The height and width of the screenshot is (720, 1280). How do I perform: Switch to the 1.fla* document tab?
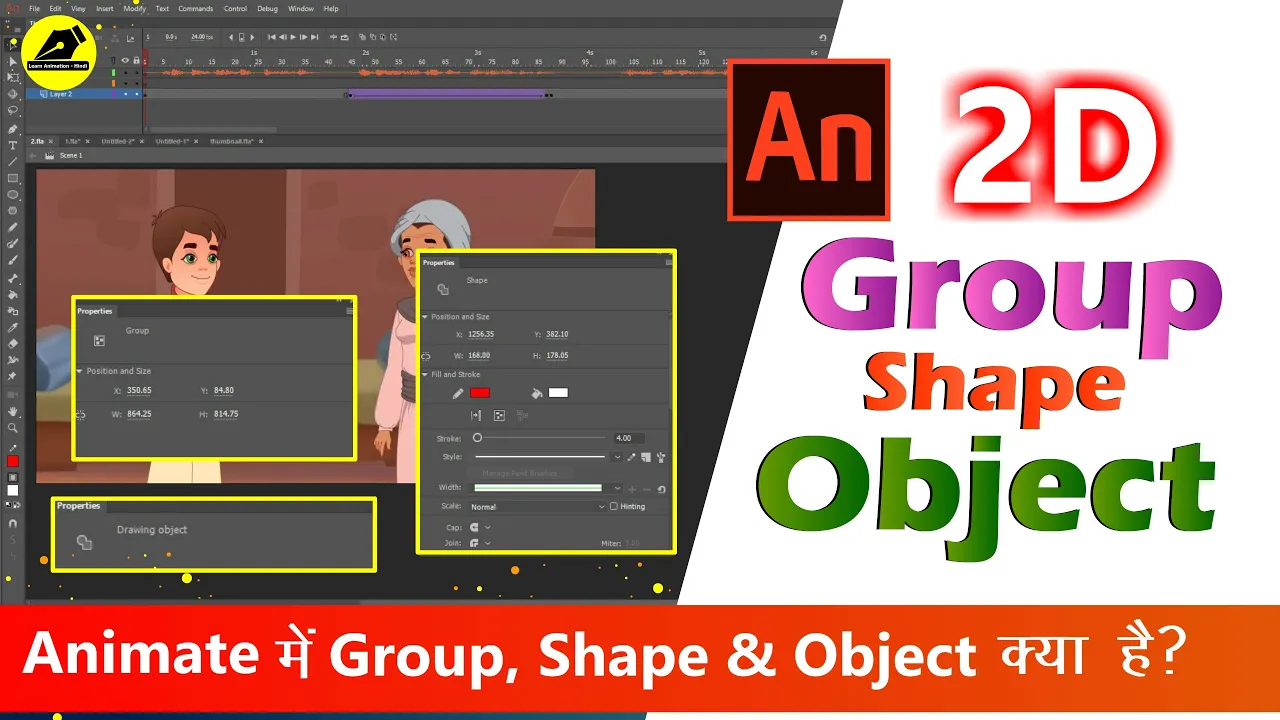(72, 141)
